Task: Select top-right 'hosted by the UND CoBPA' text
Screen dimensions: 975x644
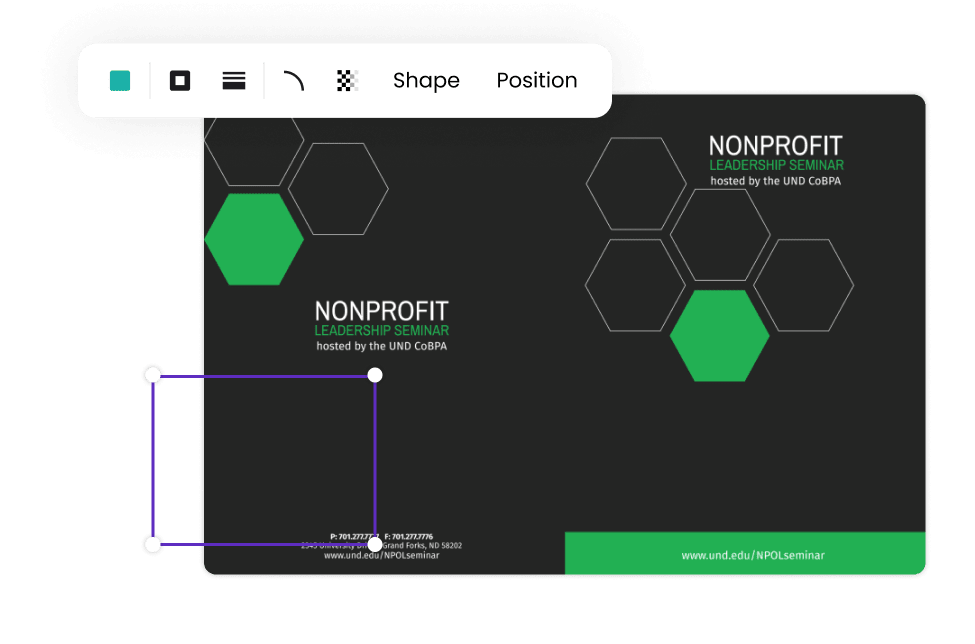Action: (775, 181)
